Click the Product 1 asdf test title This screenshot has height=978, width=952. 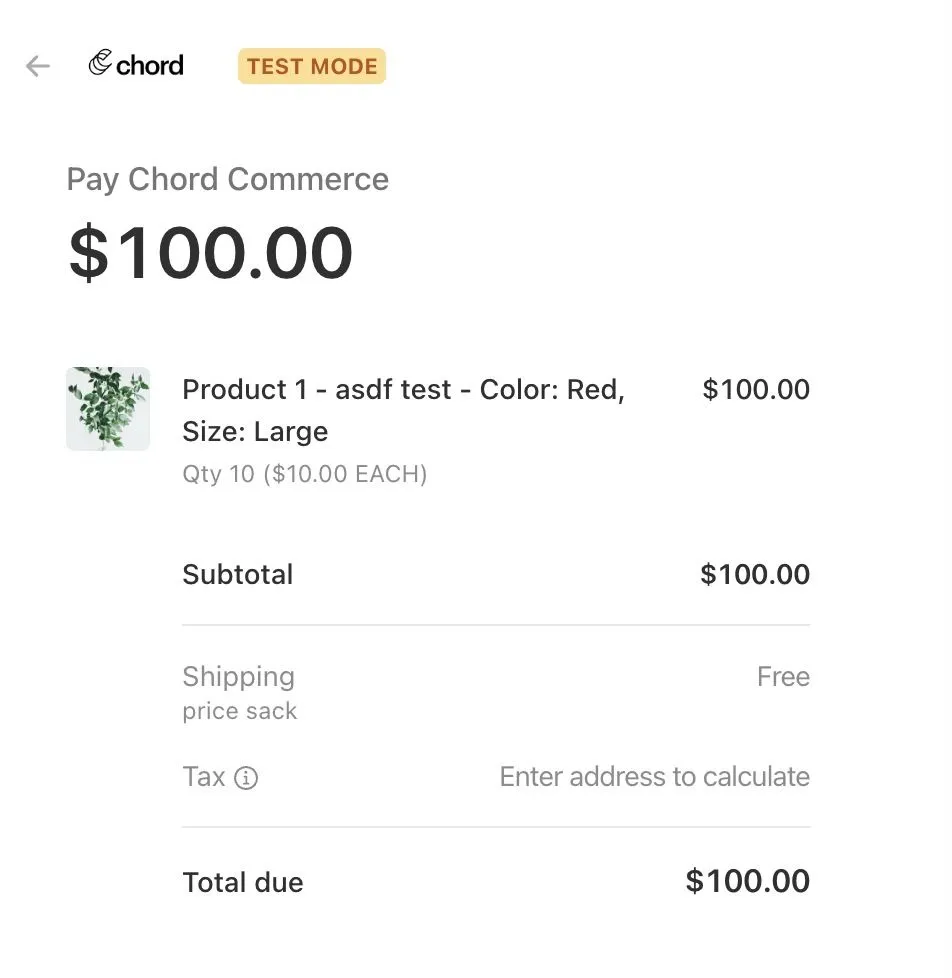point(404,410)
